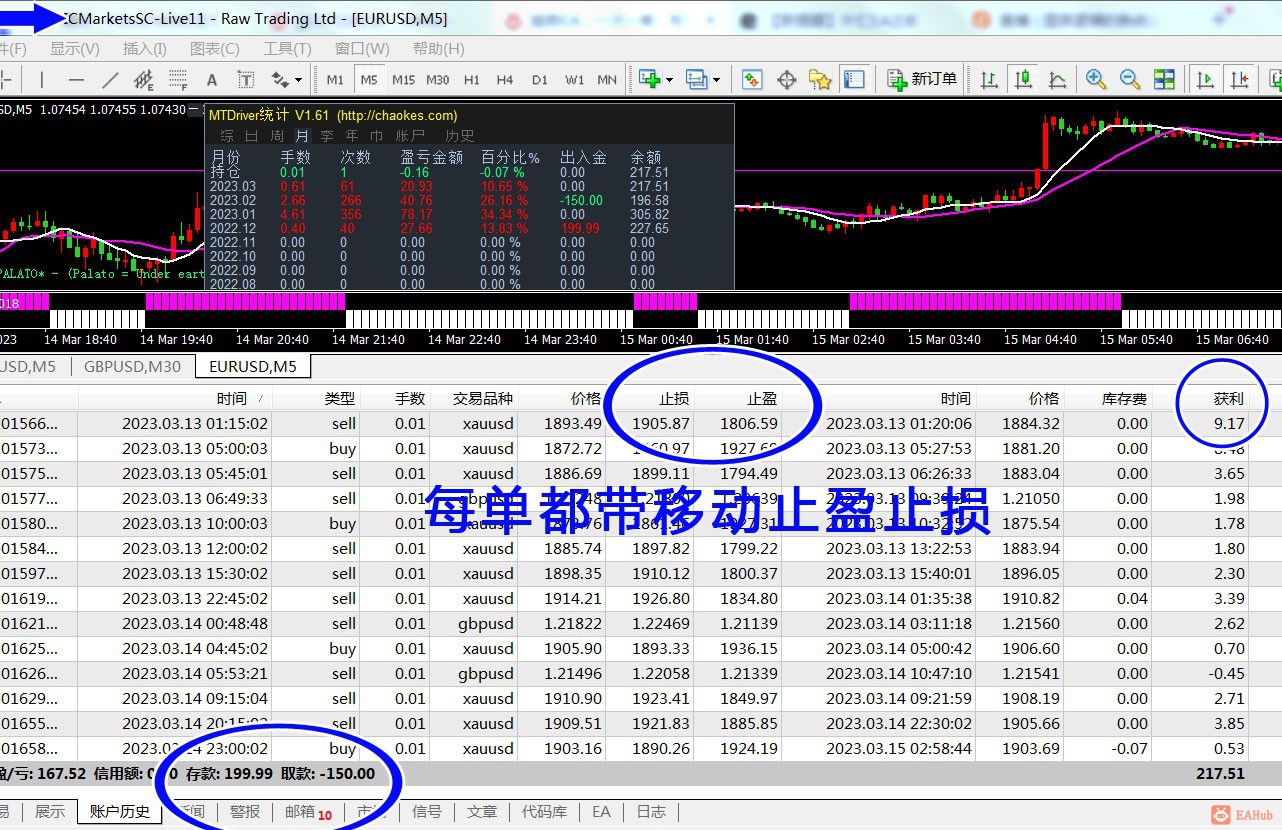The height and width of the screenshot is (830, 1282).
Task: Expand the new chart dropdown arrow
Action: 668,80
